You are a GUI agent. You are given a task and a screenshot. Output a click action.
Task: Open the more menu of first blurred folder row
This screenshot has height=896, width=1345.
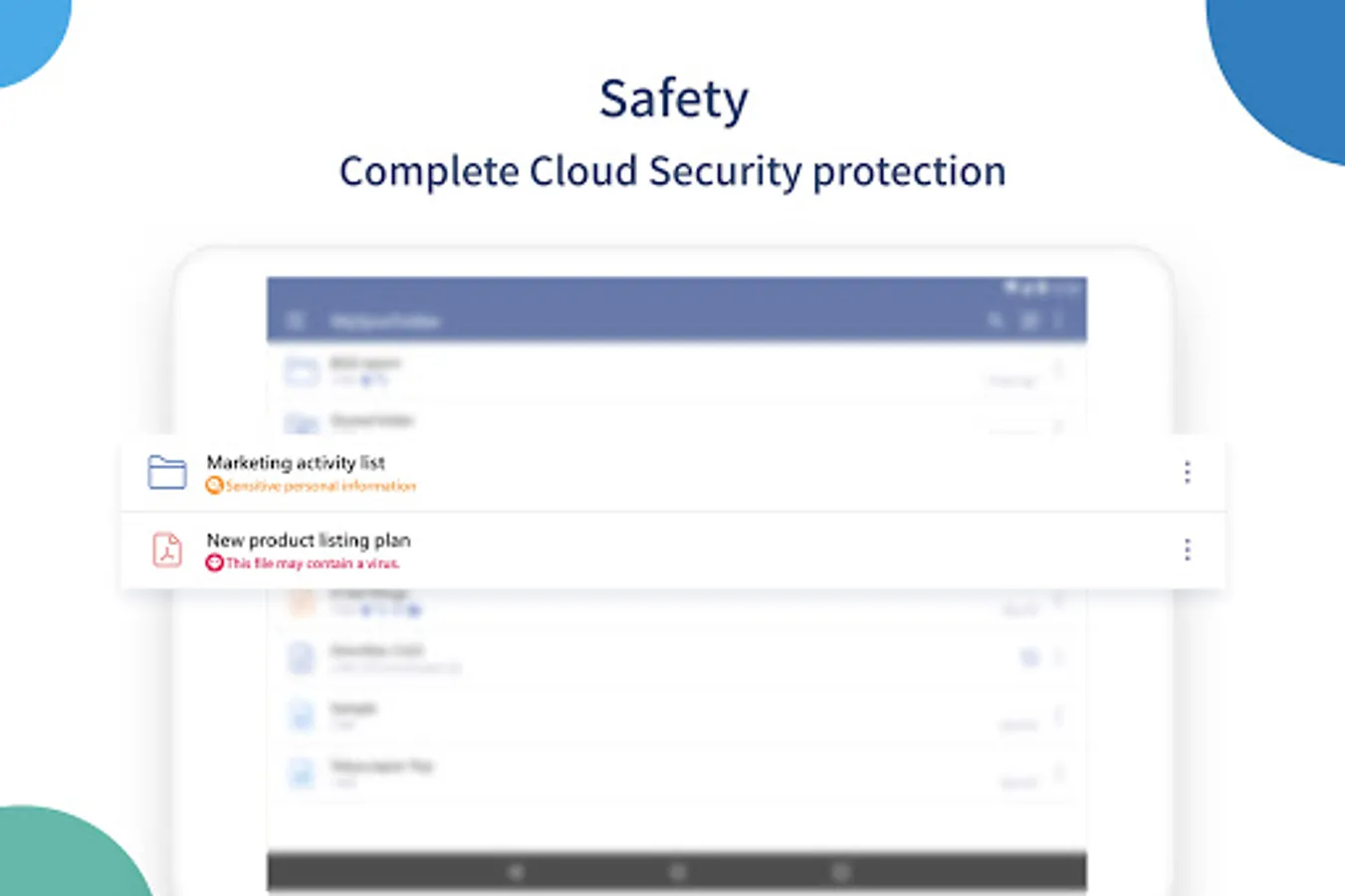[1058, 370]
